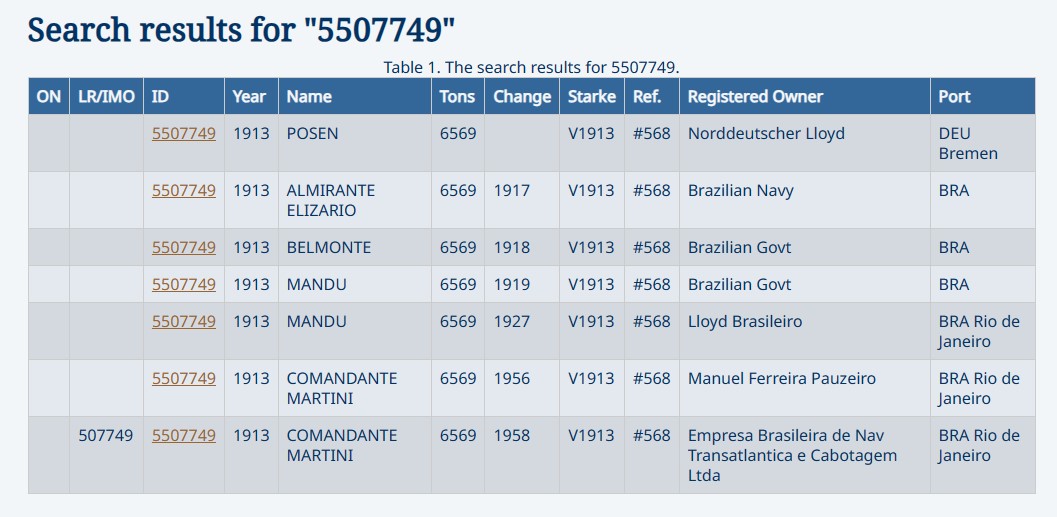The width and height of the screenshot is (1057, 517).
Task: Click the Starke column header
Action: [592, 96]
